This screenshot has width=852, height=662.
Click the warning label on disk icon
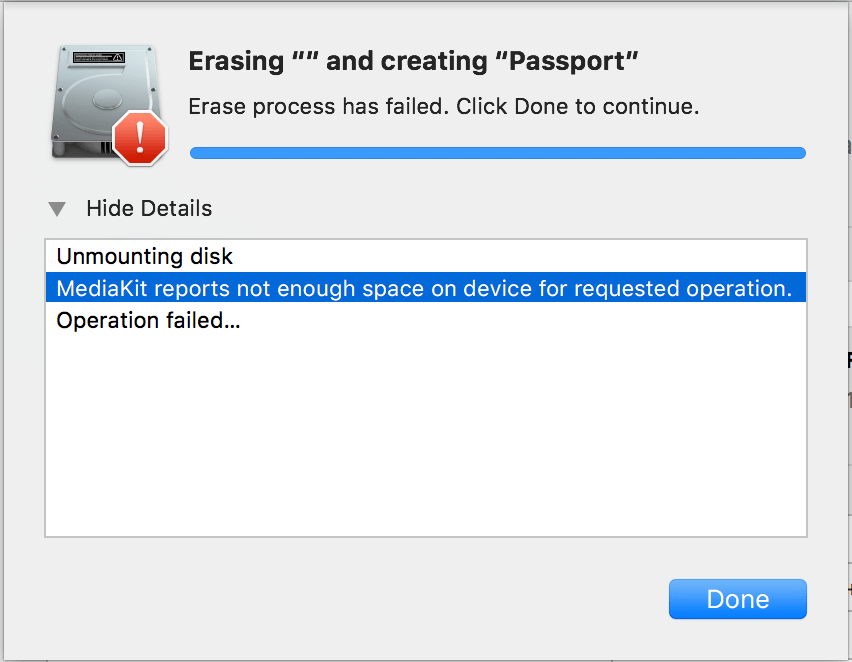(x=99, y=57)
